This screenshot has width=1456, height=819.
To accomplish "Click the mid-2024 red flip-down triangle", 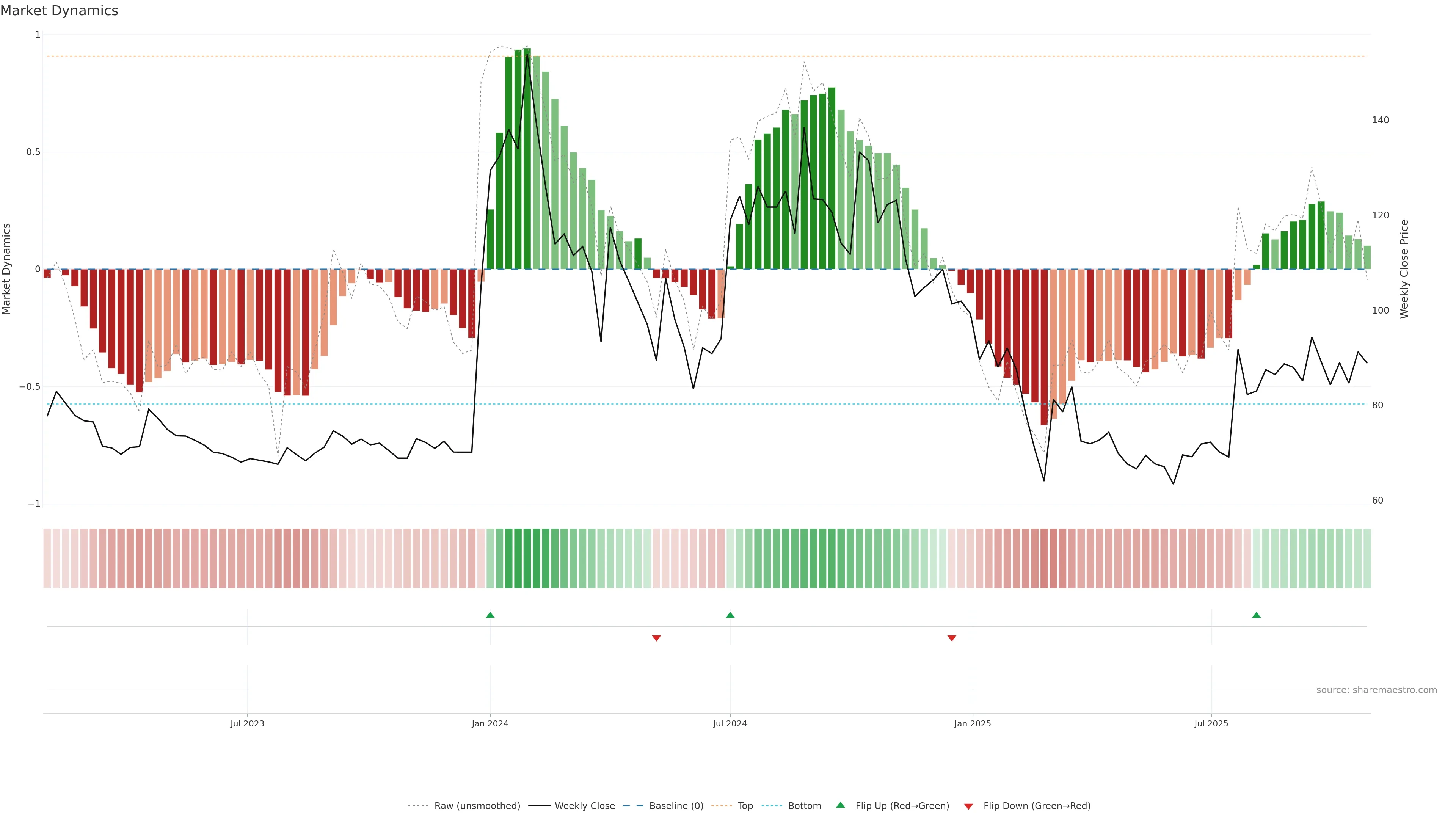I will (x=656, y=638).
